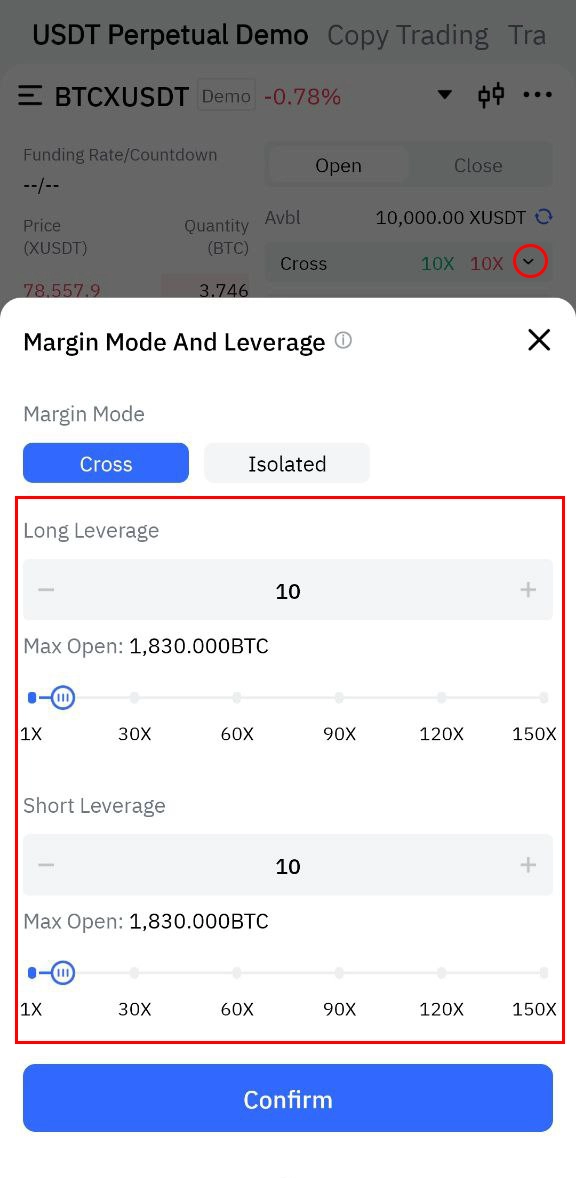This screenshot has width=576, height=1178.
Task: Decrease Short Leverage with the minus button
Action: (x=47, y=865)
